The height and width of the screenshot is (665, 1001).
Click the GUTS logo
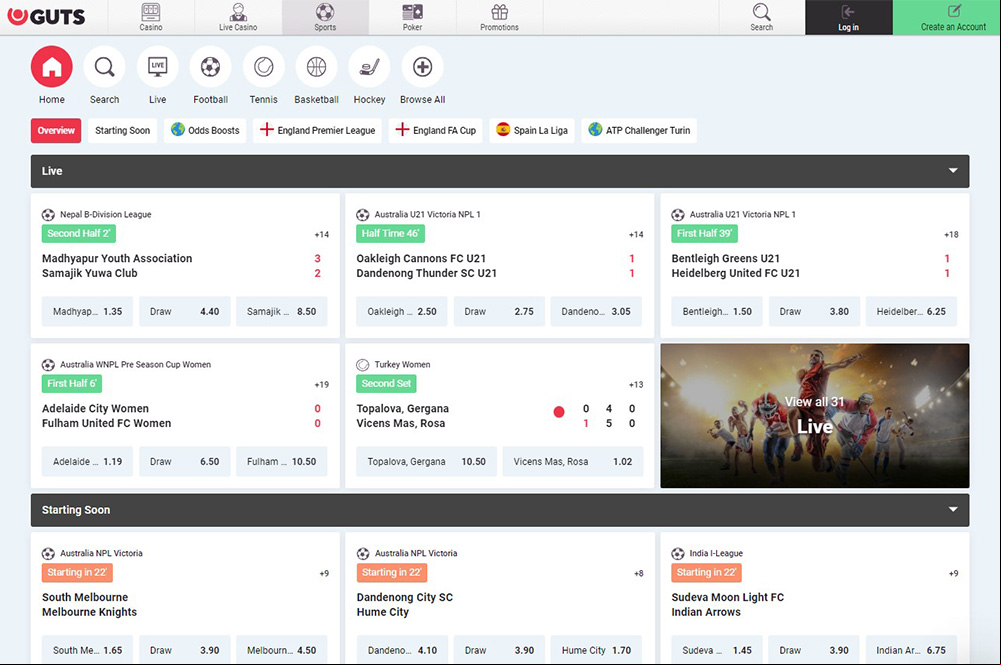46,17
